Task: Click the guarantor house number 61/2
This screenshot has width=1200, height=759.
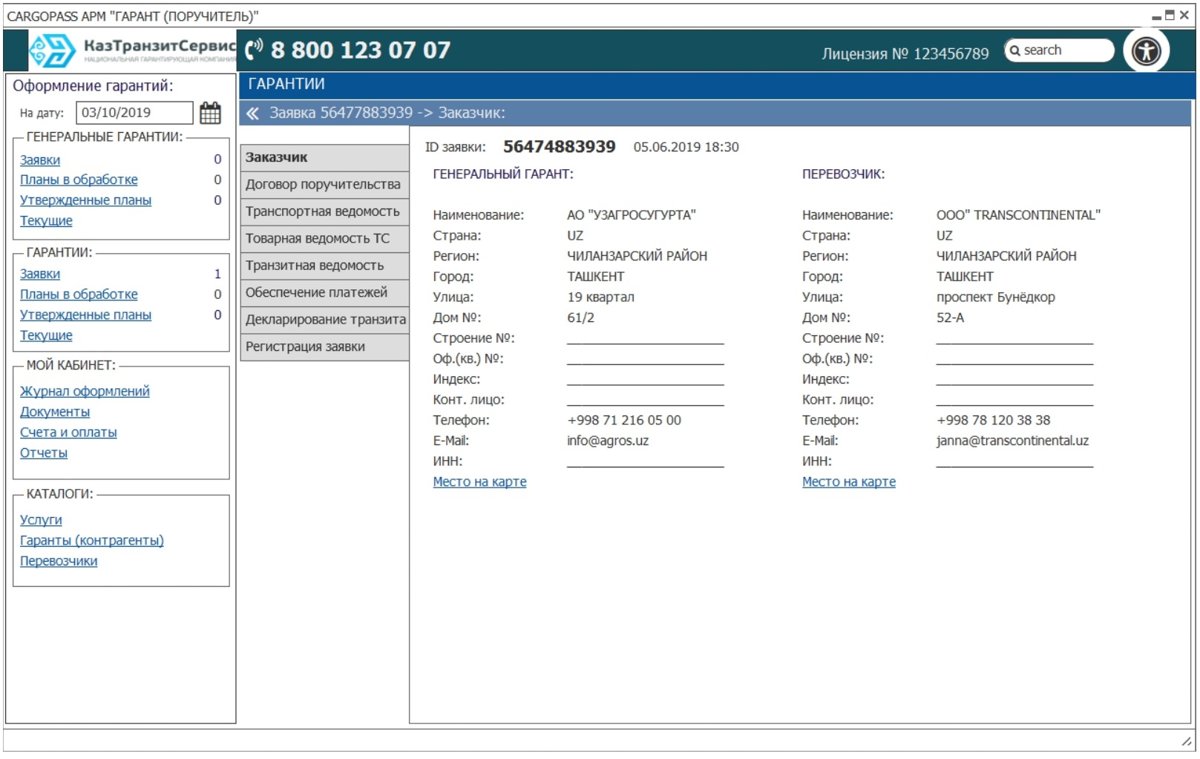Action: point(582,318)
